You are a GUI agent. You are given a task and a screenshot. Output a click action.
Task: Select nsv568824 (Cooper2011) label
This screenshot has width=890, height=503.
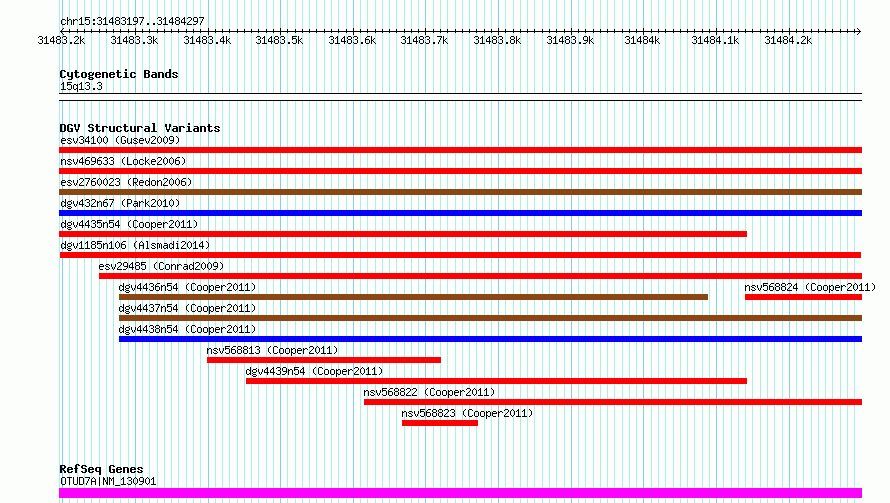coord(810,287)
